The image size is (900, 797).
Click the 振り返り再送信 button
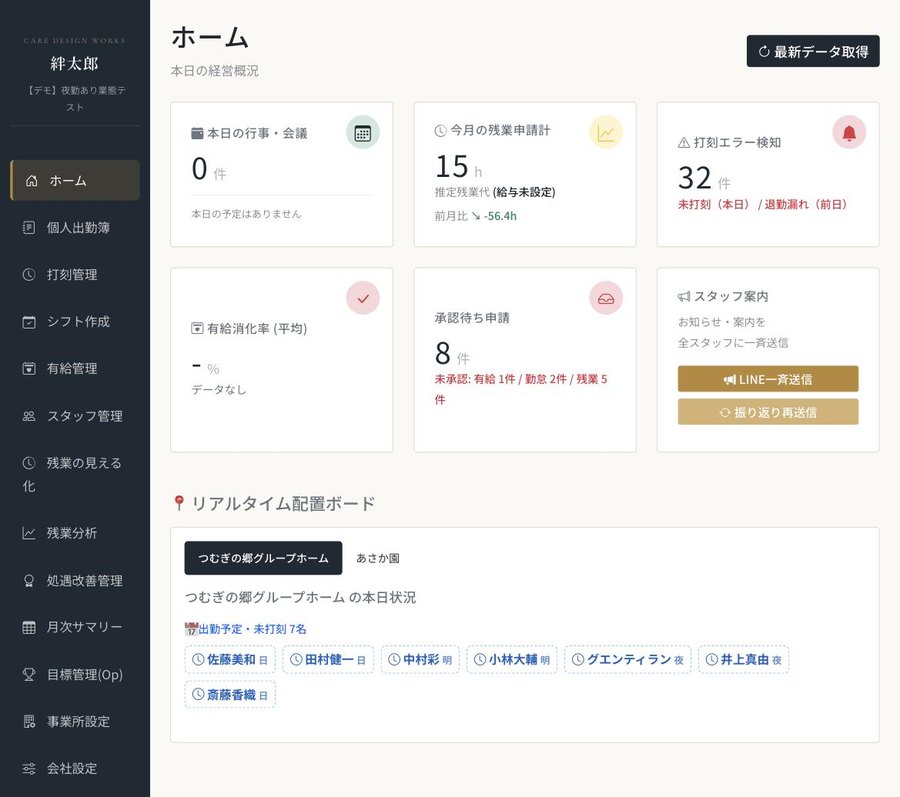(768, 413)
